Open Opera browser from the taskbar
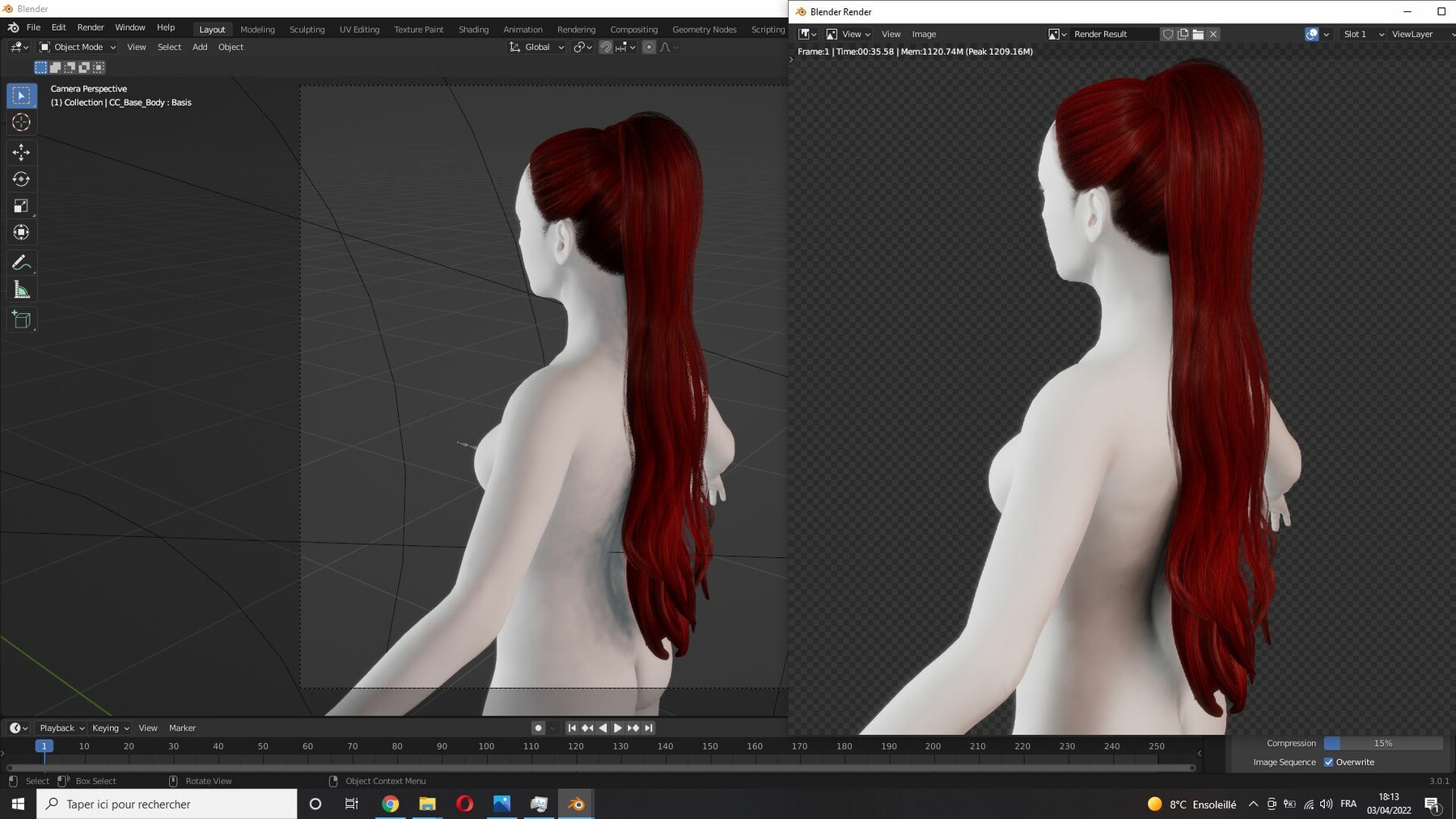This screenshot has width=1456, height=819. point(464,804)
